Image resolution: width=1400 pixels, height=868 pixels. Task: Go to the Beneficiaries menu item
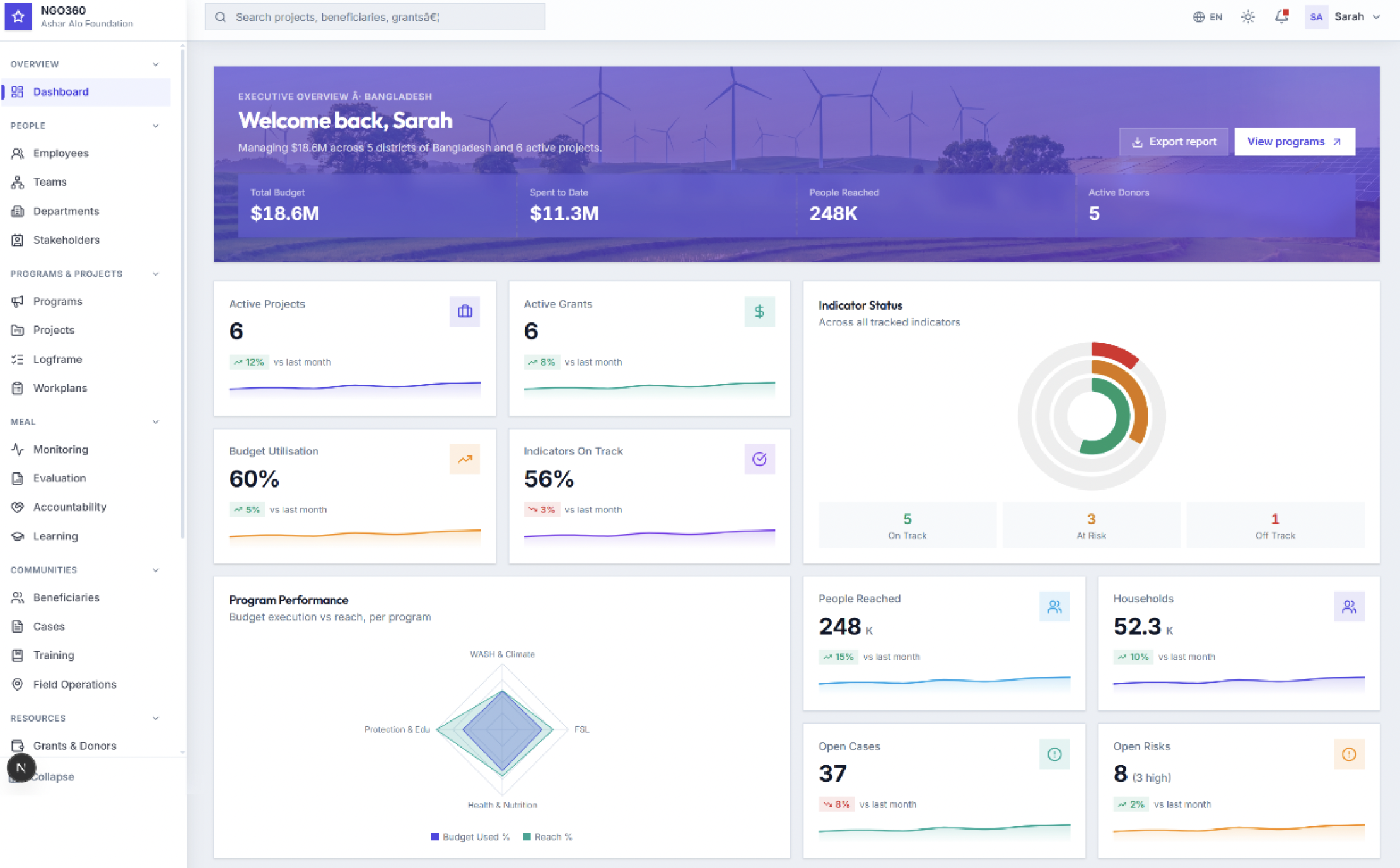[86, 597]
